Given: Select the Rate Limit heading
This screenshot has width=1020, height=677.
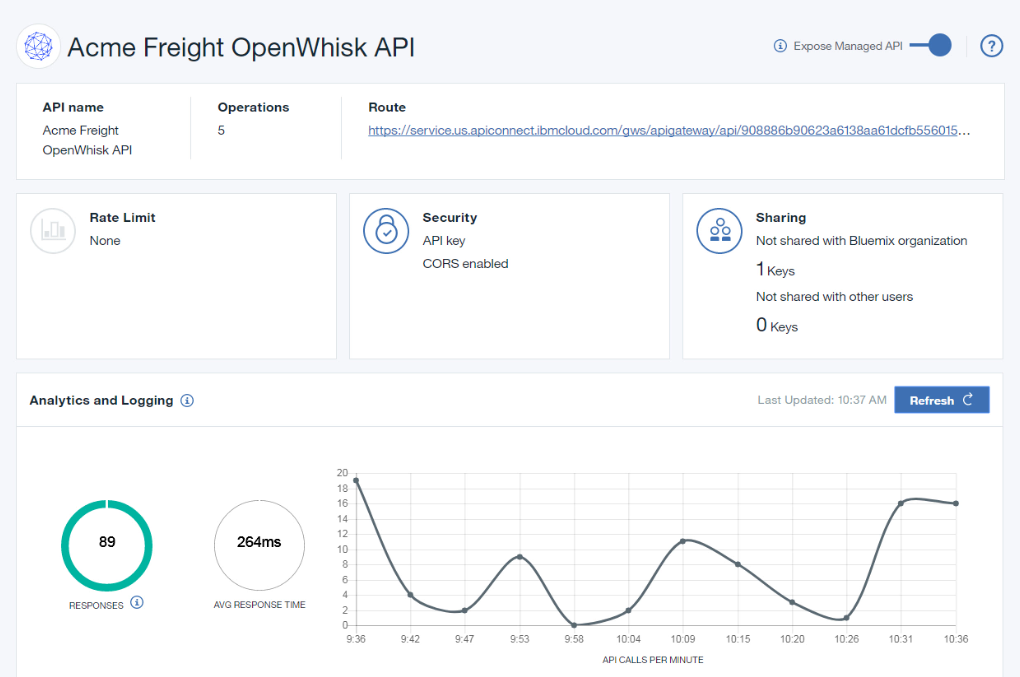Looking at the screenshot, I should (122, 218).
